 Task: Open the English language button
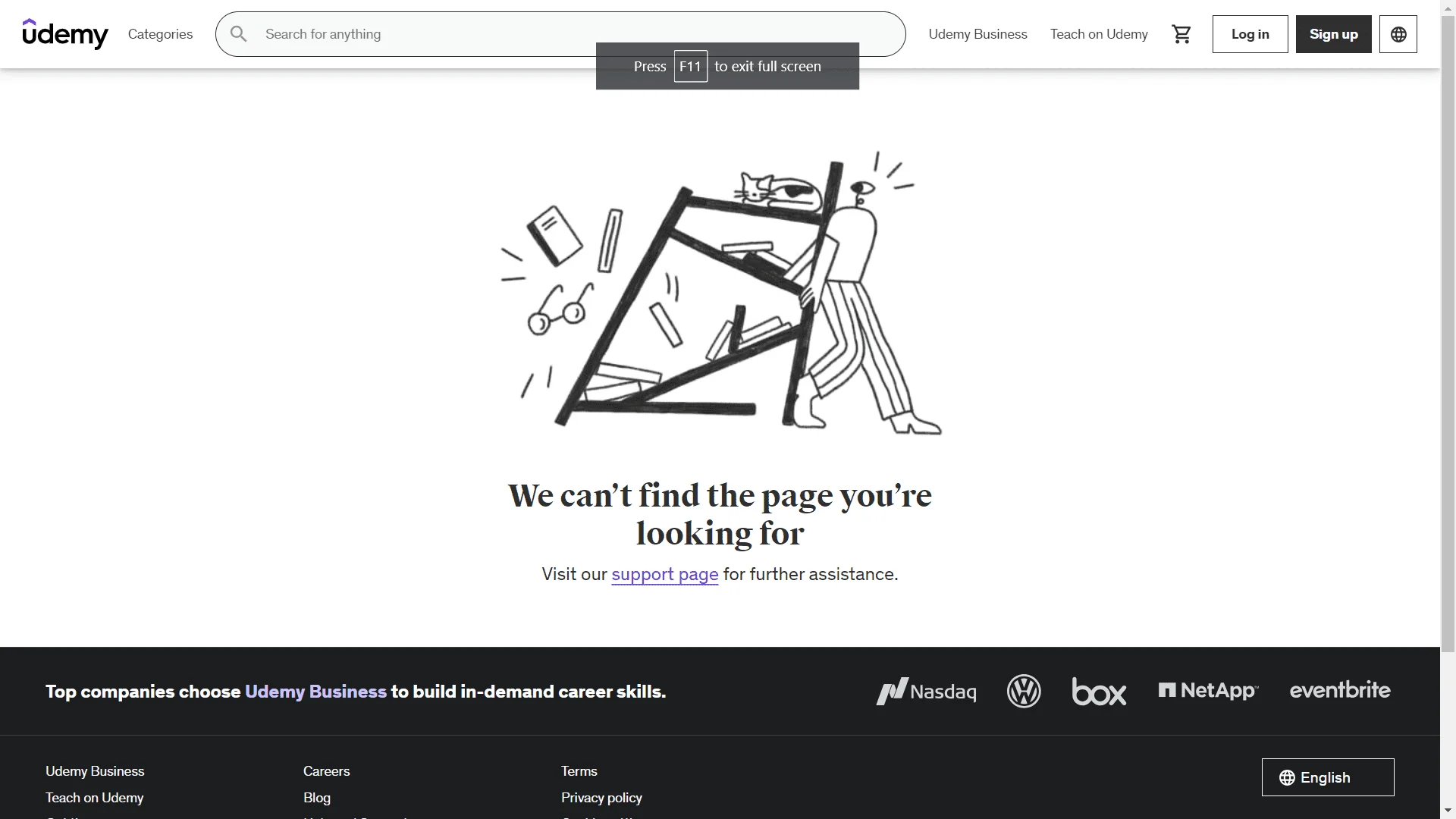[1328, 777]
